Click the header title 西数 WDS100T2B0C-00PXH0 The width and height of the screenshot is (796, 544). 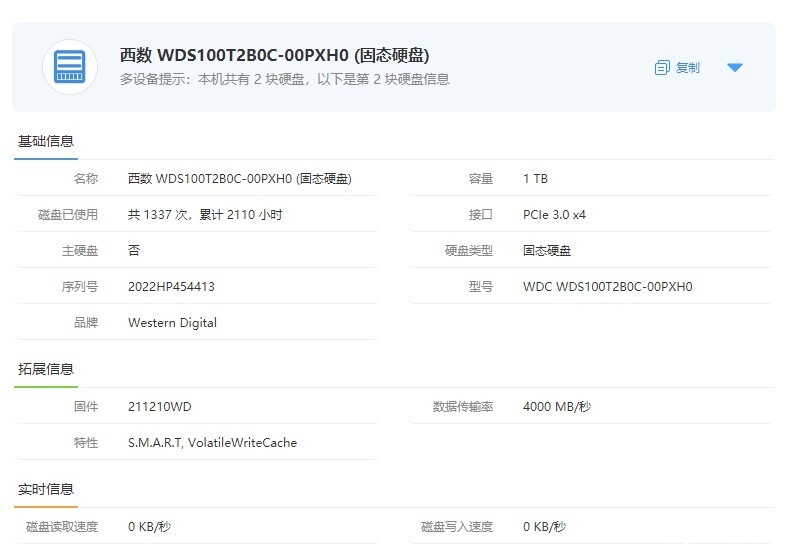(234, 55)
